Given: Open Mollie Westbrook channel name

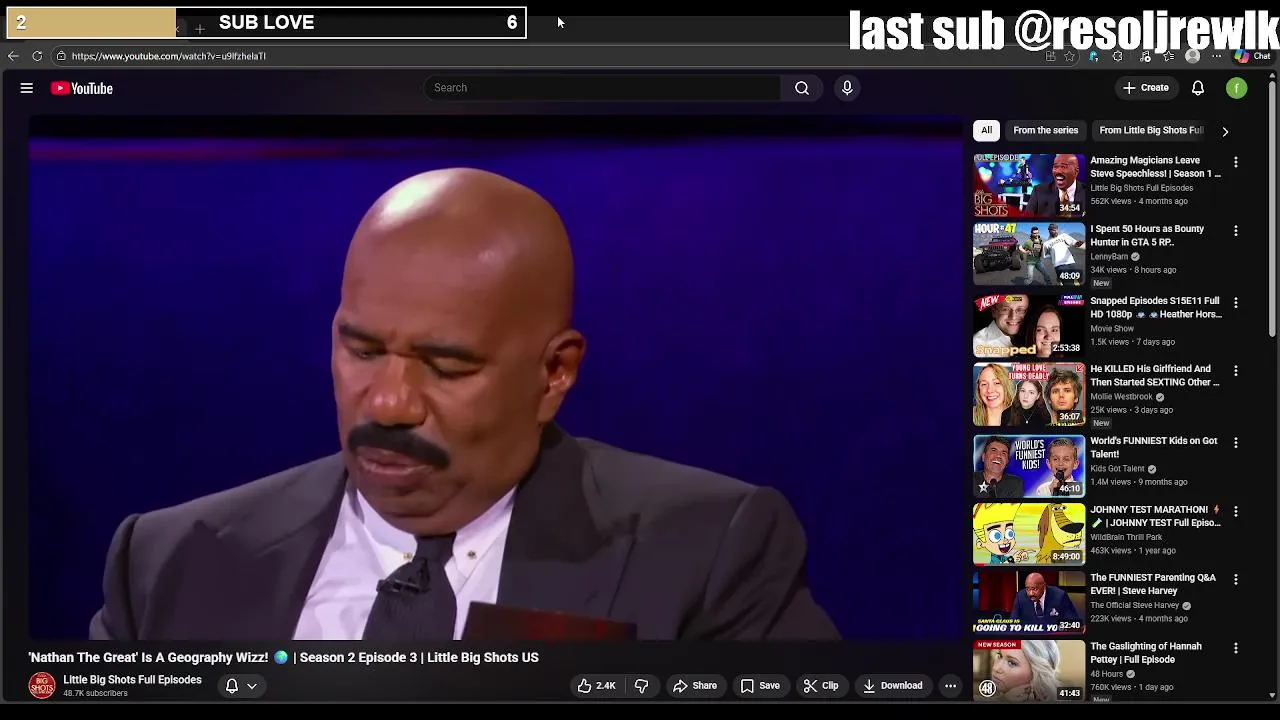Looking at the screenshot, I should tap(1121, 397).
